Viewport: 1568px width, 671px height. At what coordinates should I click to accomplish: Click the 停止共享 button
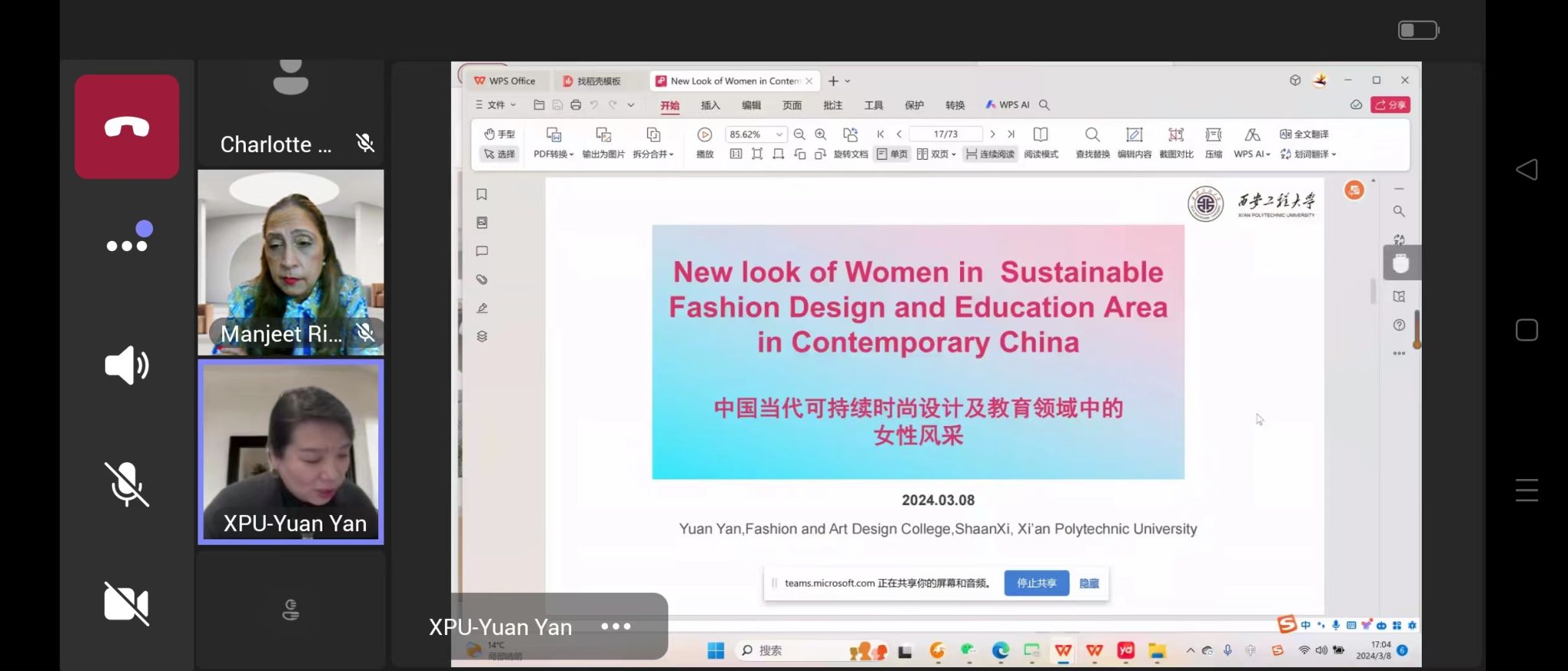click(1036, 583)
